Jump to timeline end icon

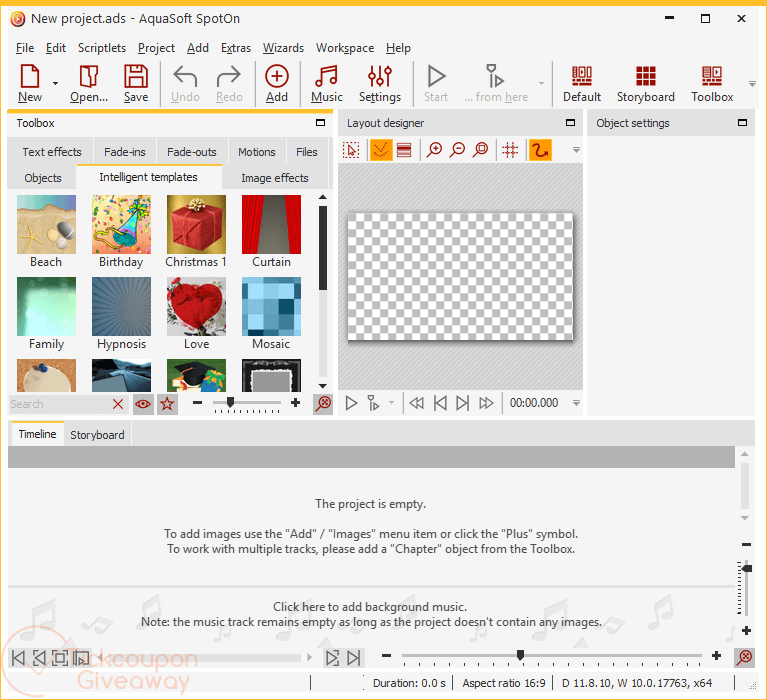pyautogui.click(x=354, y=658)
